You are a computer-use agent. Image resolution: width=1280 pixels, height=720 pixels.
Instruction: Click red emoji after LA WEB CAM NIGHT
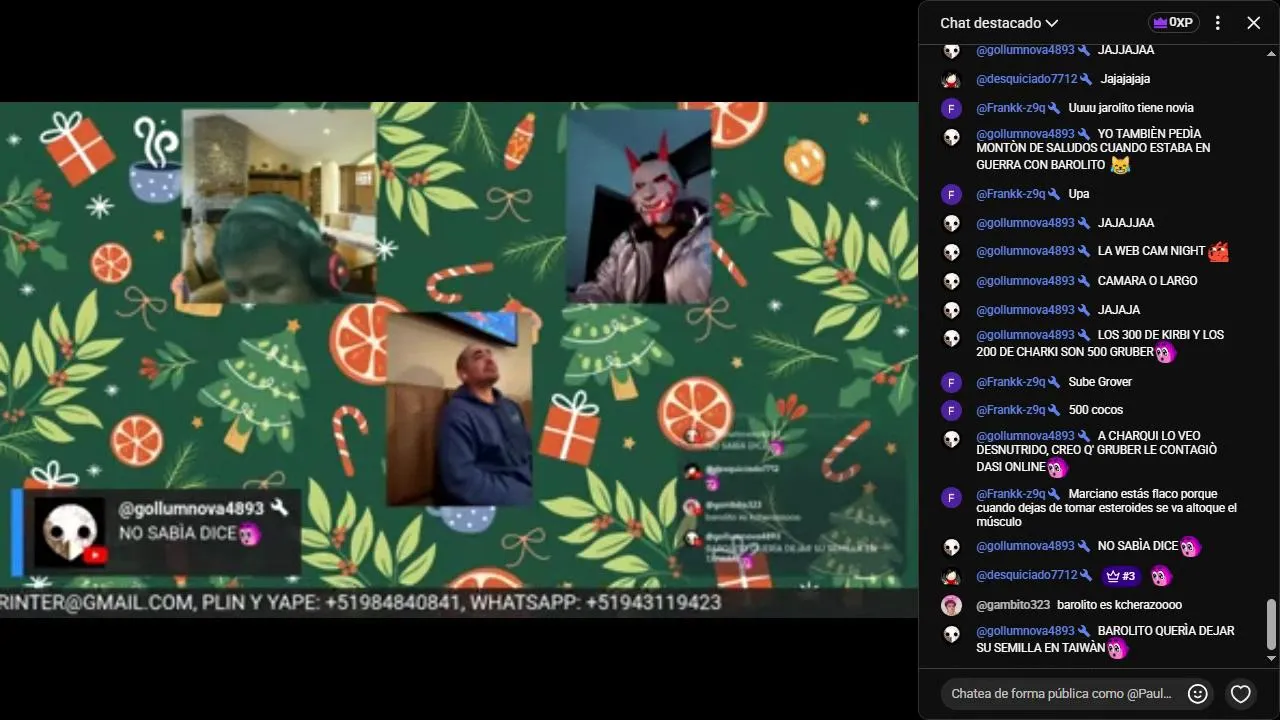point(1218,252)
